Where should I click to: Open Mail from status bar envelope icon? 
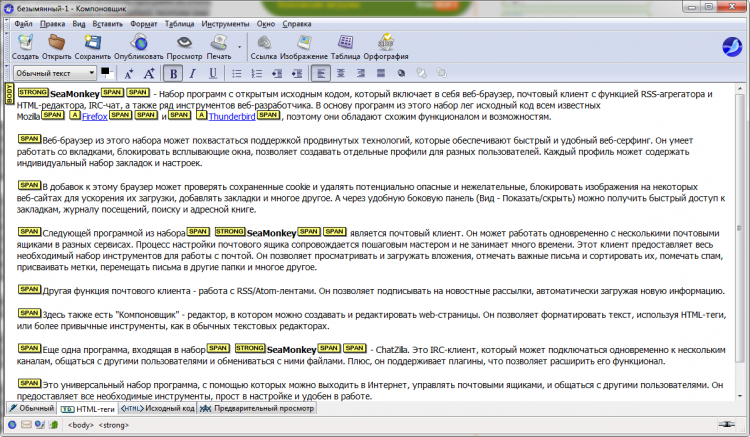pyautogui.click(x=26, y=425)
